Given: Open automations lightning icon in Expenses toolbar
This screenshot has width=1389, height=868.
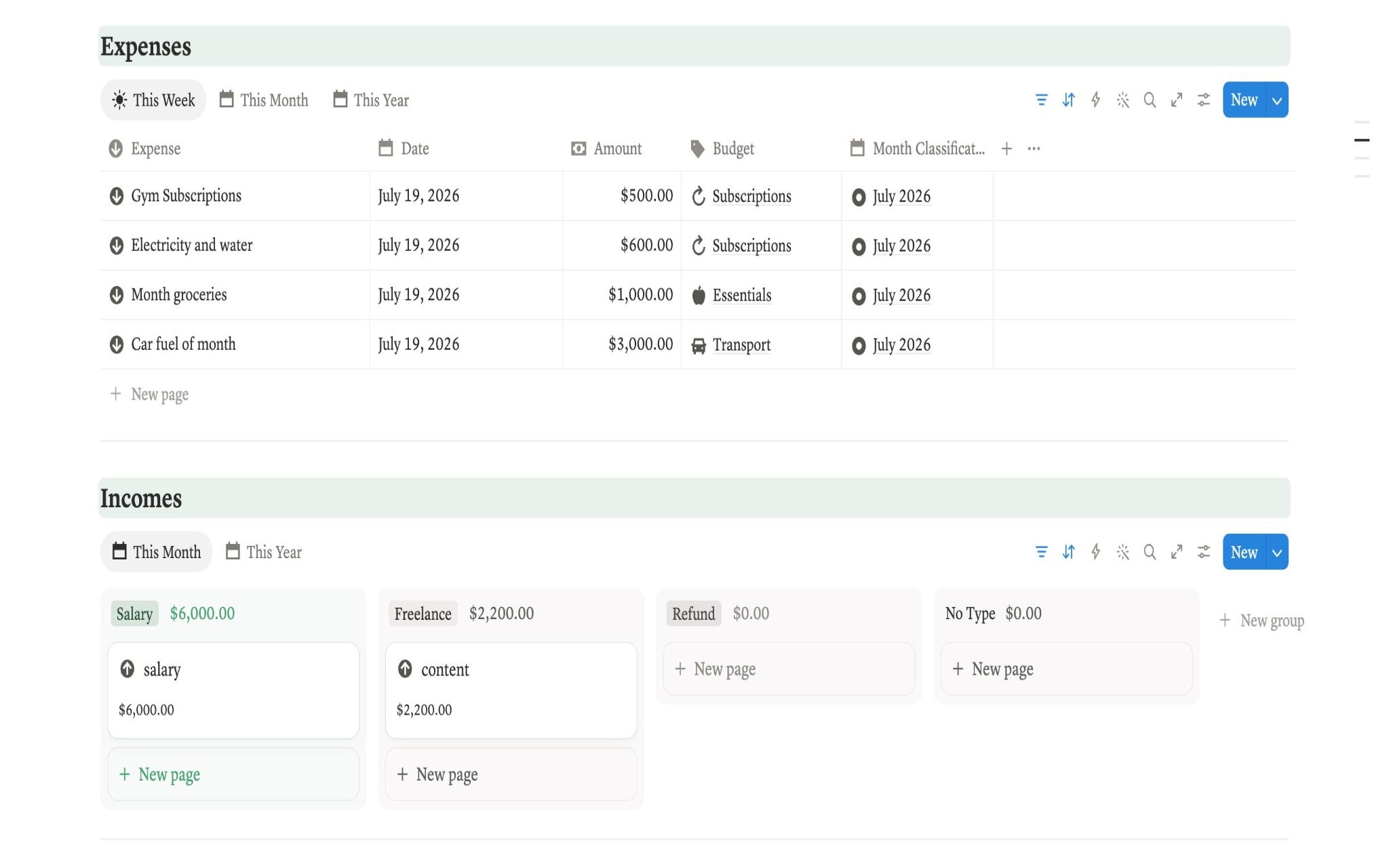Looking at the screenshot, I should 1095,100.
